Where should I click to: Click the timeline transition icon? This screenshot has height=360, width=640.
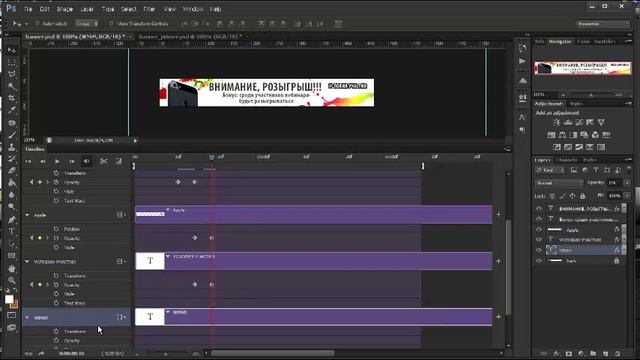[x=118, y=161]
